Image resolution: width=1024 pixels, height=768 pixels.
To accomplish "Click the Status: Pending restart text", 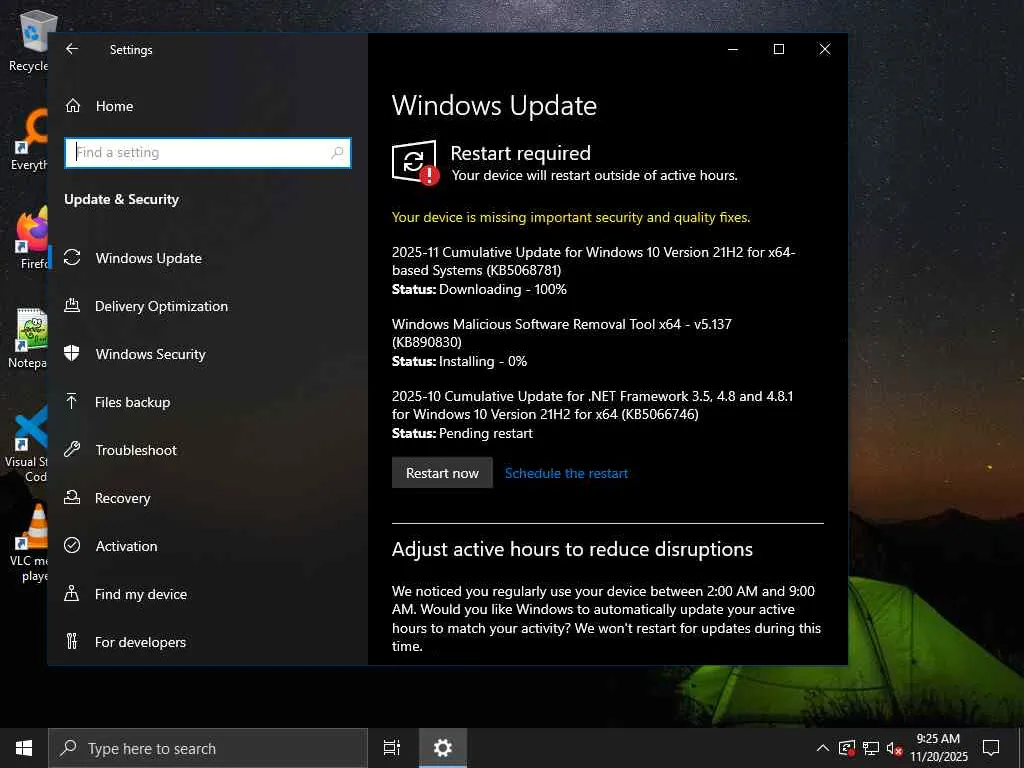I will click(462, 433).
